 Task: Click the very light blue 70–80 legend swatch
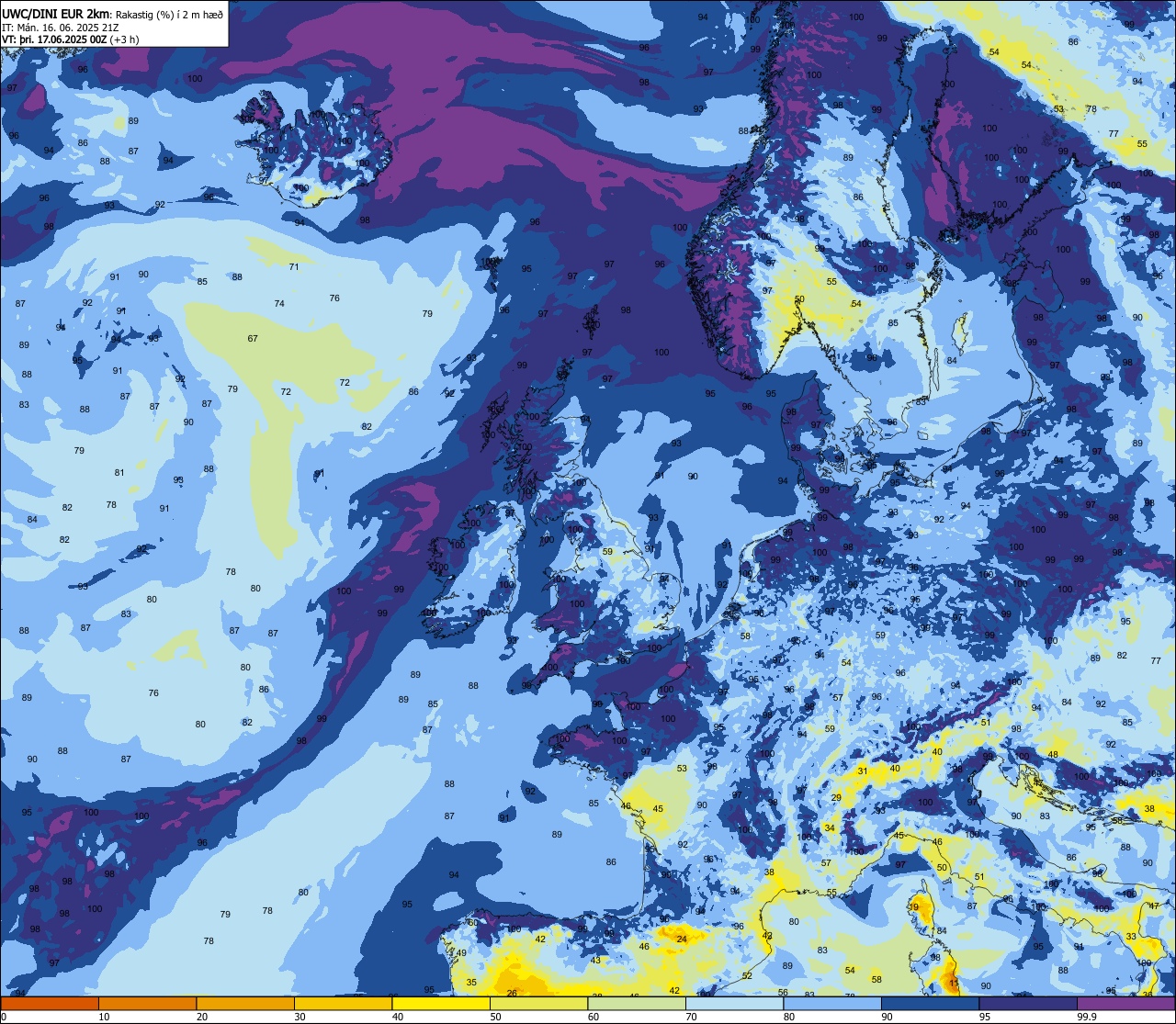pyautogui.click(x=734, y=1003)
